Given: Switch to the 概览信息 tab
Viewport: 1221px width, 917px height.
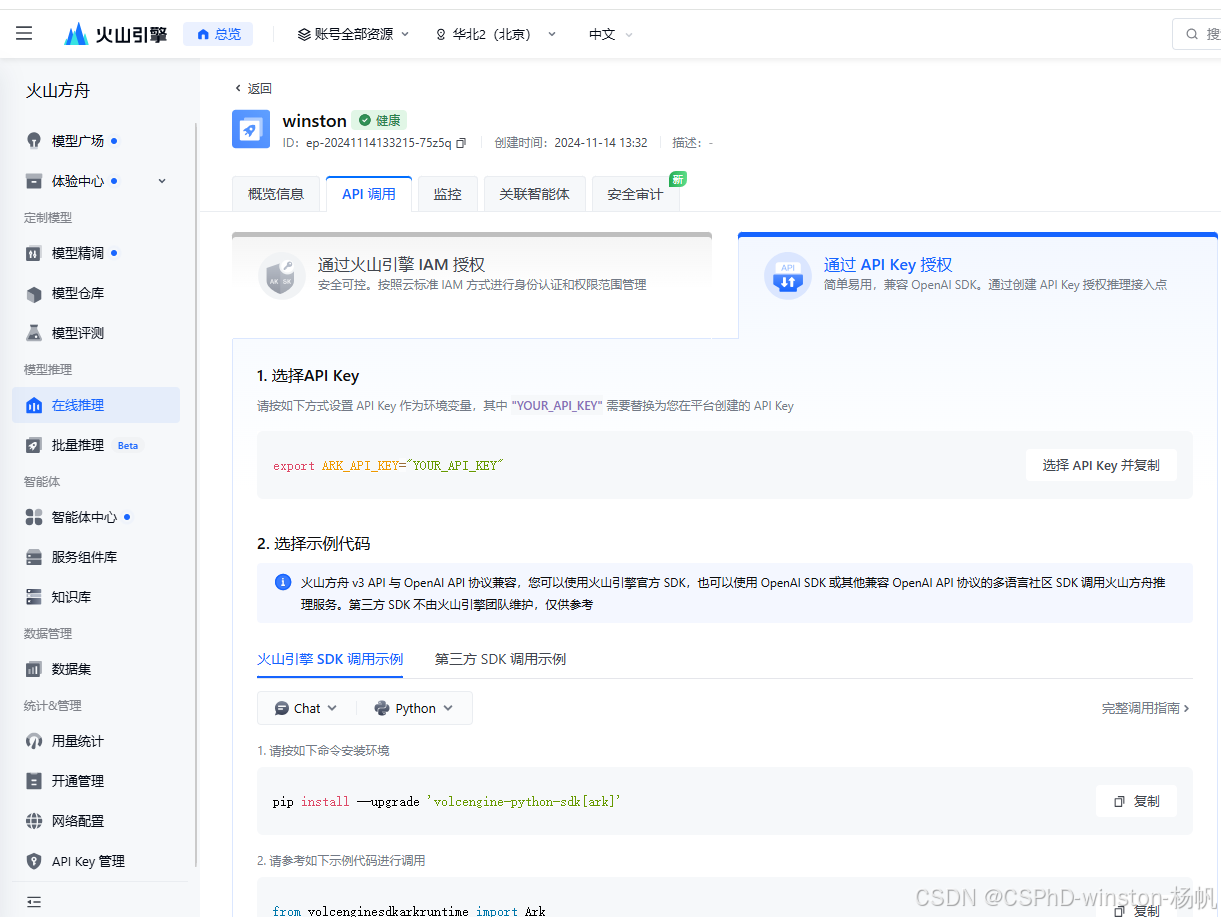Looking at the screenshot, I should tap(276, 194).
